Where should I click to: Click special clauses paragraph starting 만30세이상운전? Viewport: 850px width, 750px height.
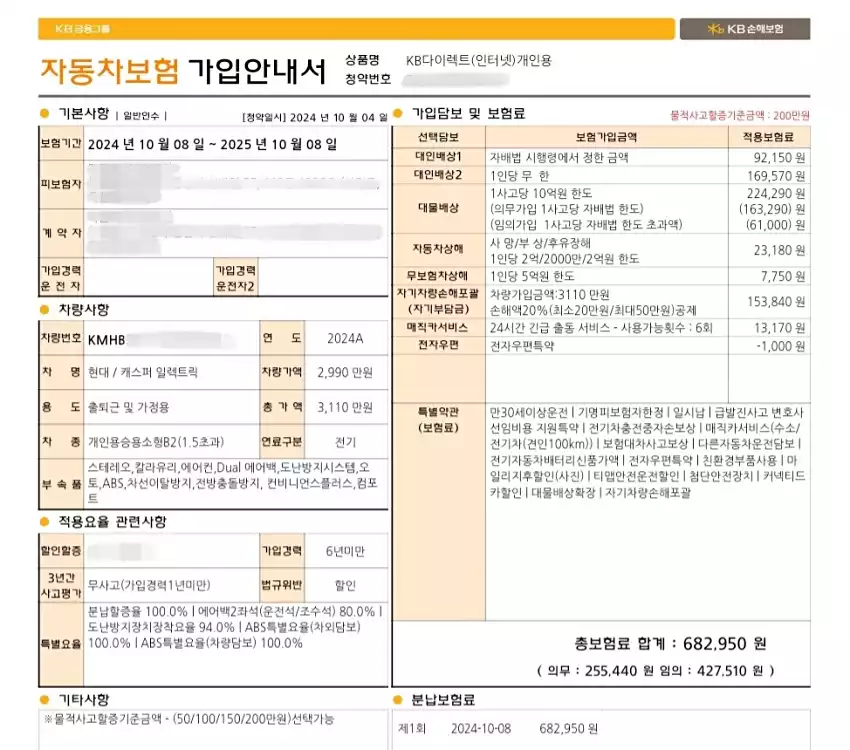pos(648,452)
